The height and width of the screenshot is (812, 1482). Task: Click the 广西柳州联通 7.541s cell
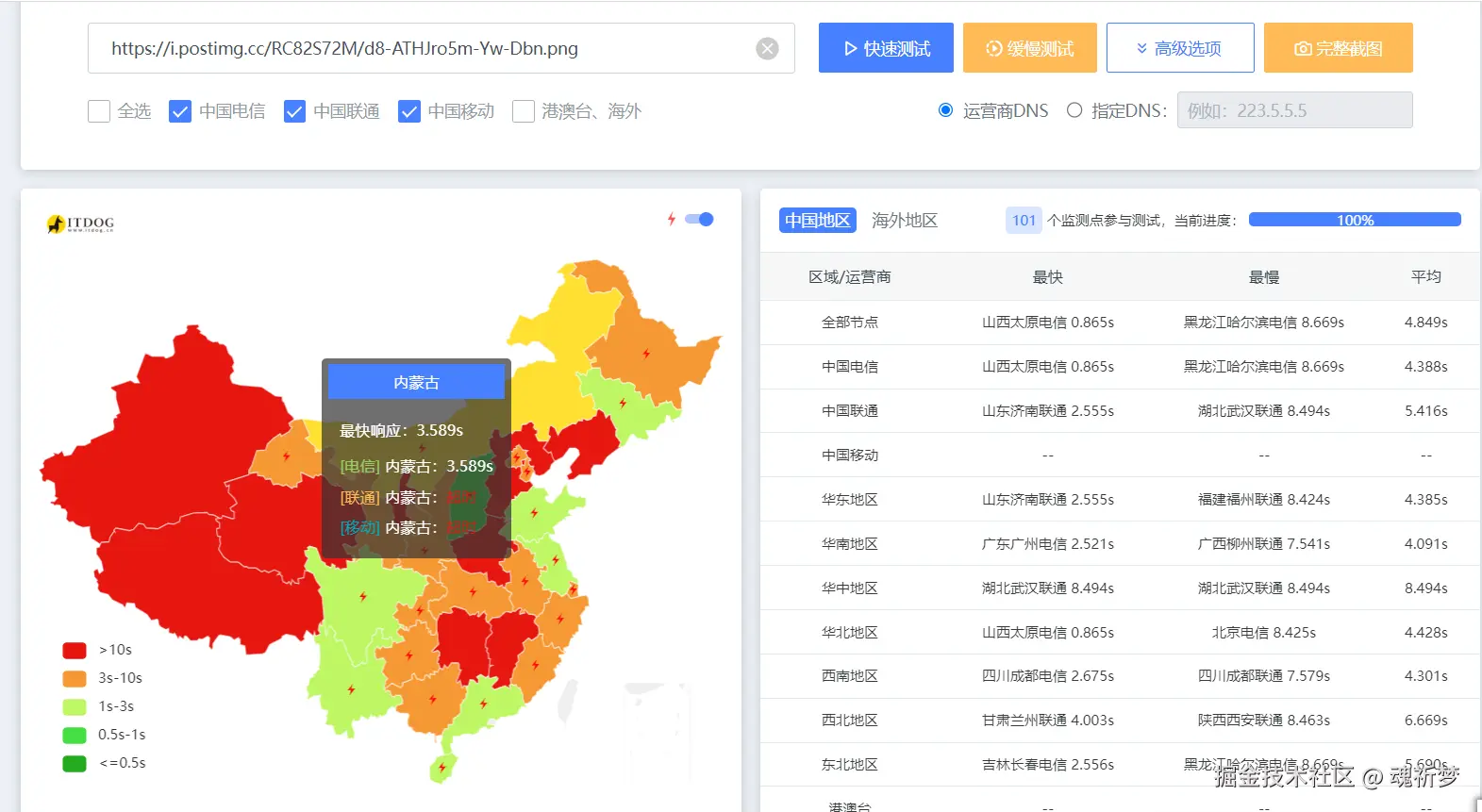1263,544
